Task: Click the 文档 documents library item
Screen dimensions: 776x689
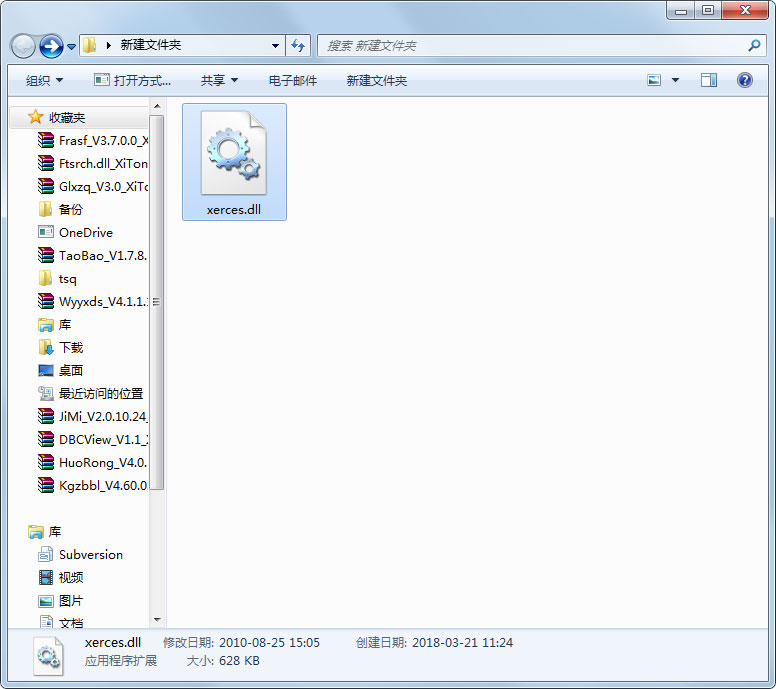Action: point(60,622)
